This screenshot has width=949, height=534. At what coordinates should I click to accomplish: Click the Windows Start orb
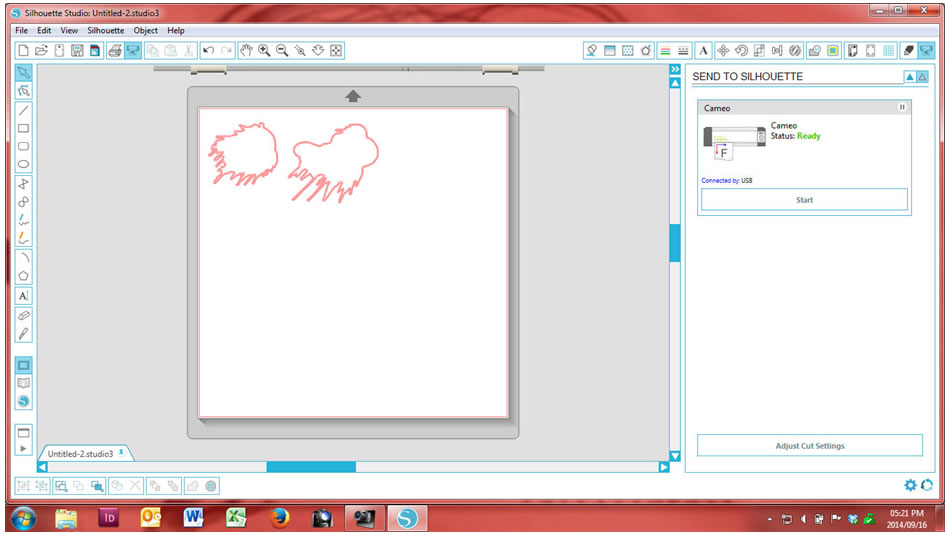click(x=23, y=518)
